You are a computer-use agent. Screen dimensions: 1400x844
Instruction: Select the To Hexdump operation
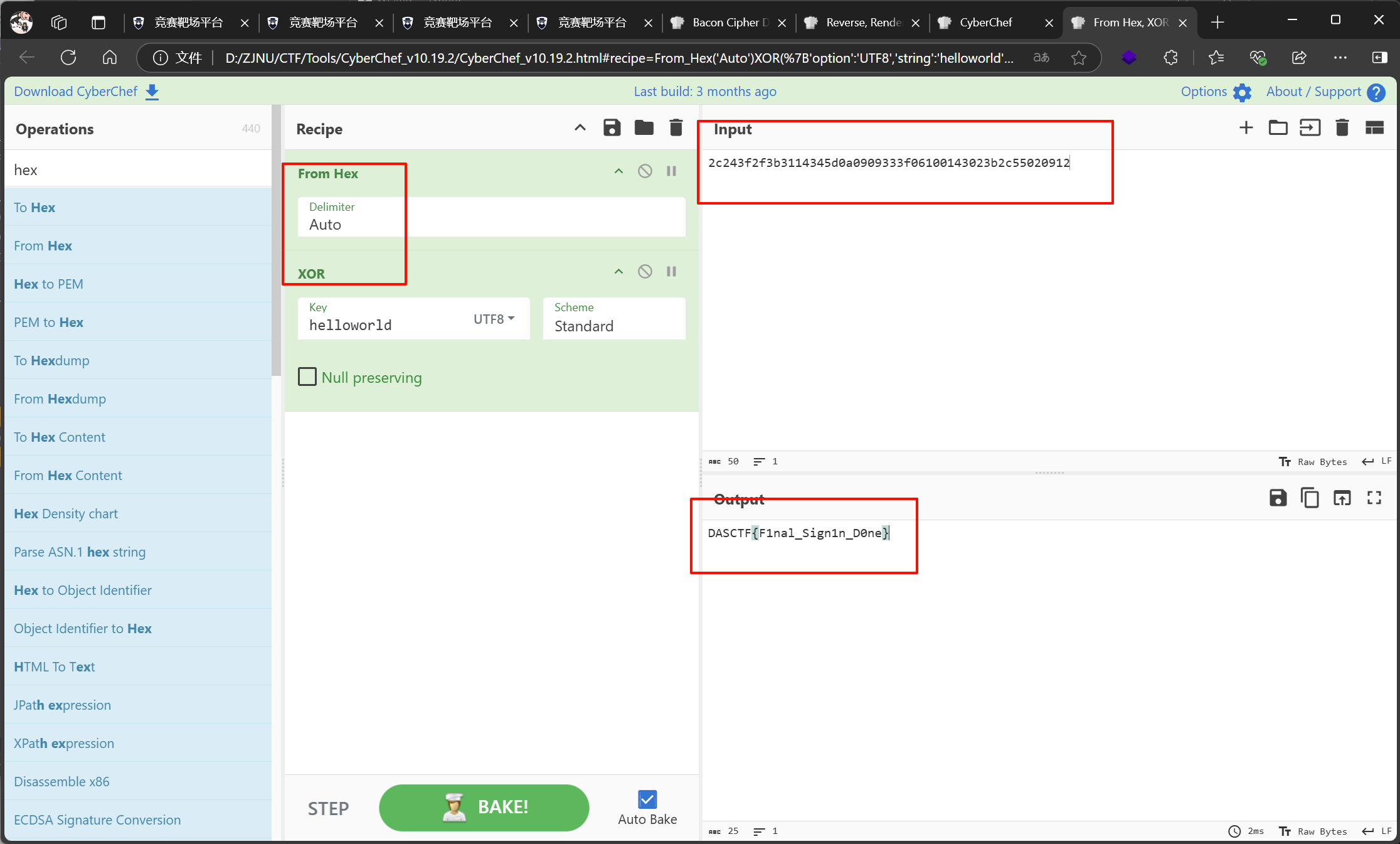point(138,360)
